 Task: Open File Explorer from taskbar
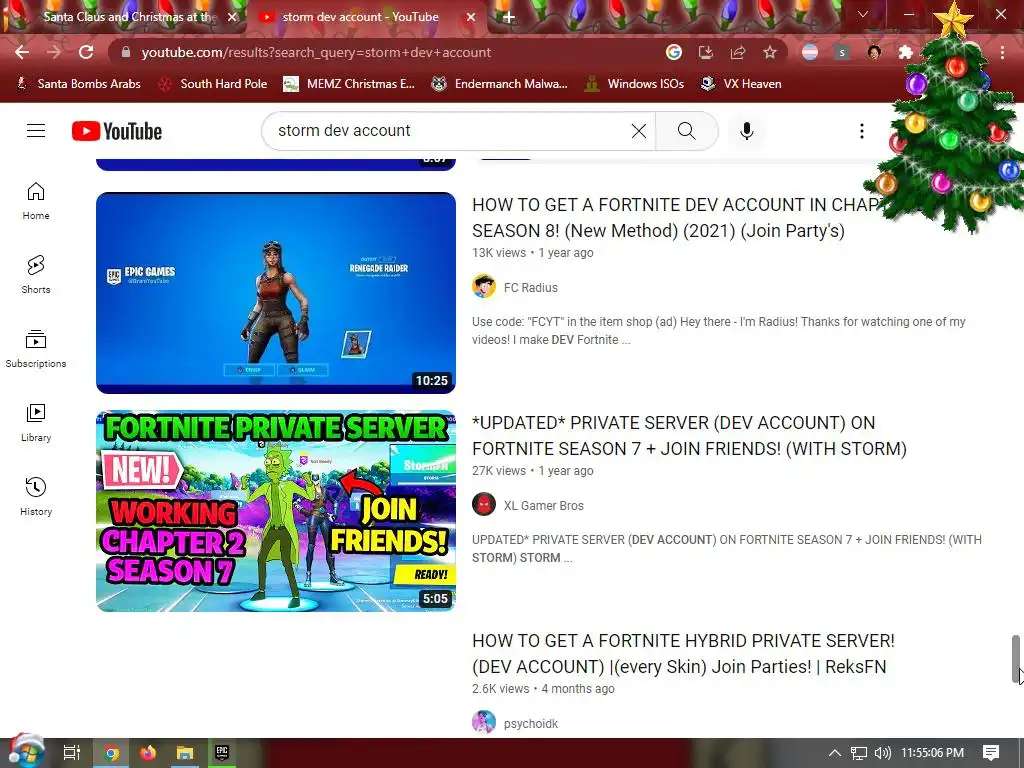(x=185, y=753)
